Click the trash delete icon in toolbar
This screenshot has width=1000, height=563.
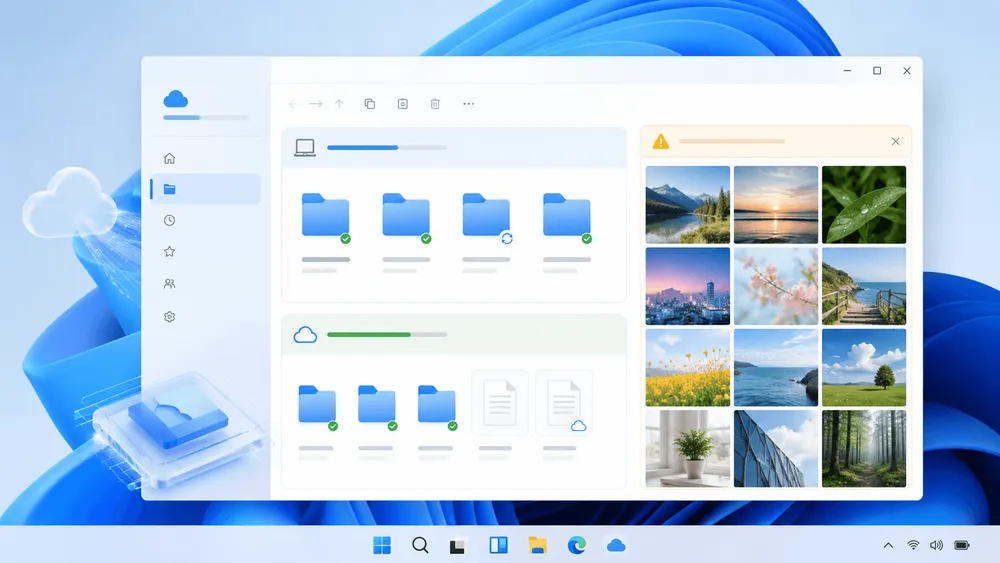pos(435,104)
